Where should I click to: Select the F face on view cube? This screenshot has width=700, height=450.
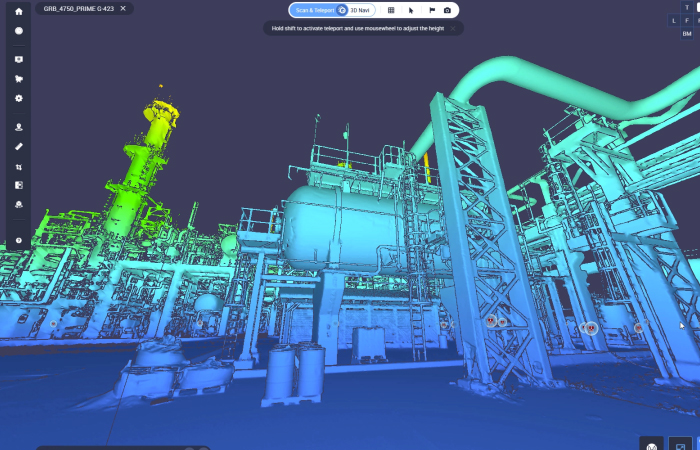click(x=686, y=20)
